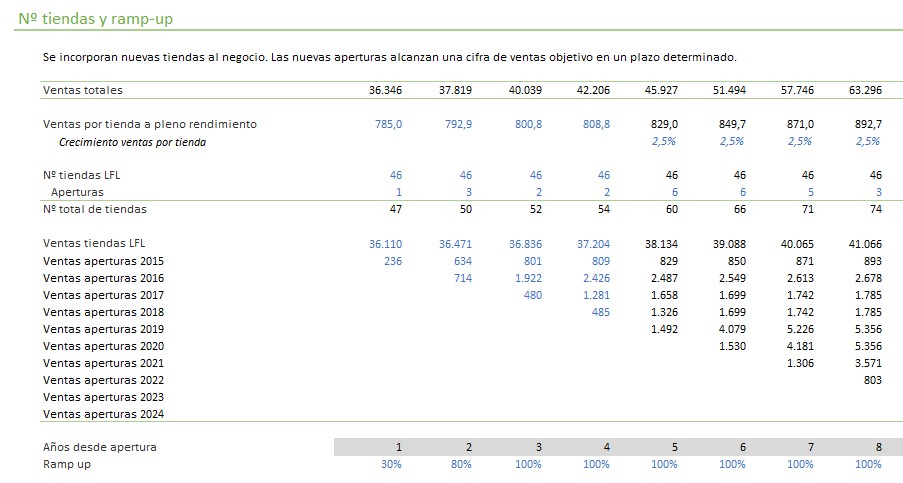Select the blue 785,0 sales-per-store cell

(x=388, y=124)
